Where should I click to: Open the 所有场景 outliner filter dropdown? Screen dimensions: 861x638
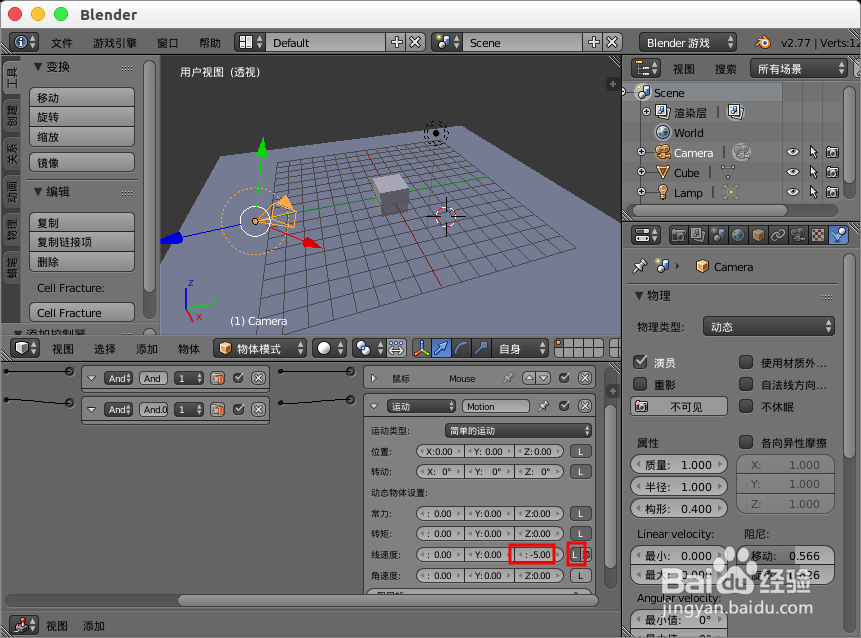point(798,69)
